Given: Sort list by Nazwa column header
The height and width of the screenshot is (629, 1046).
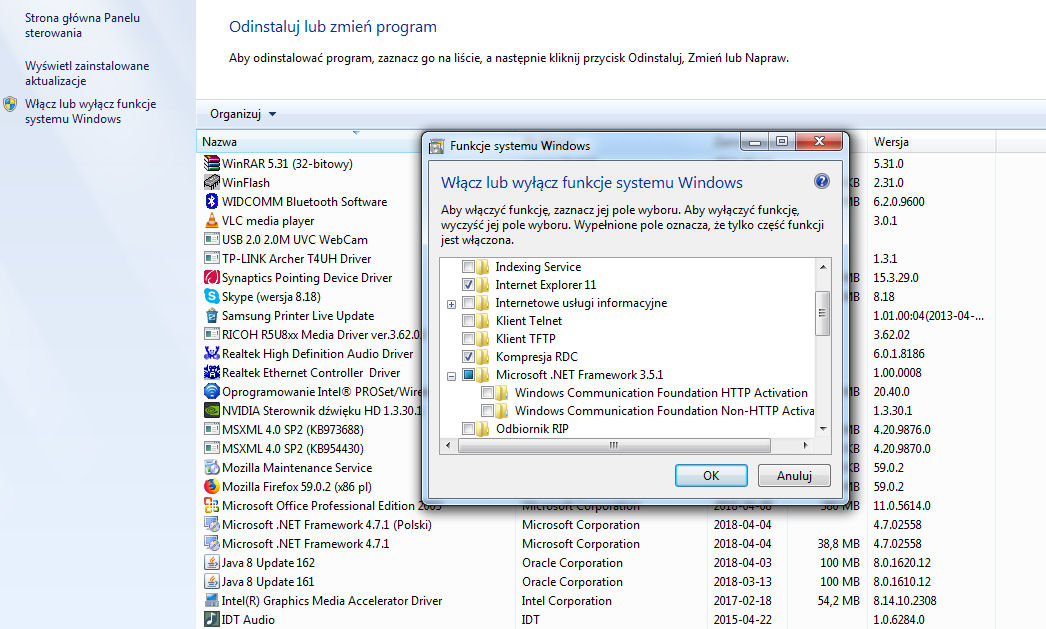Looking at the screenshot, I should [220, 142].
